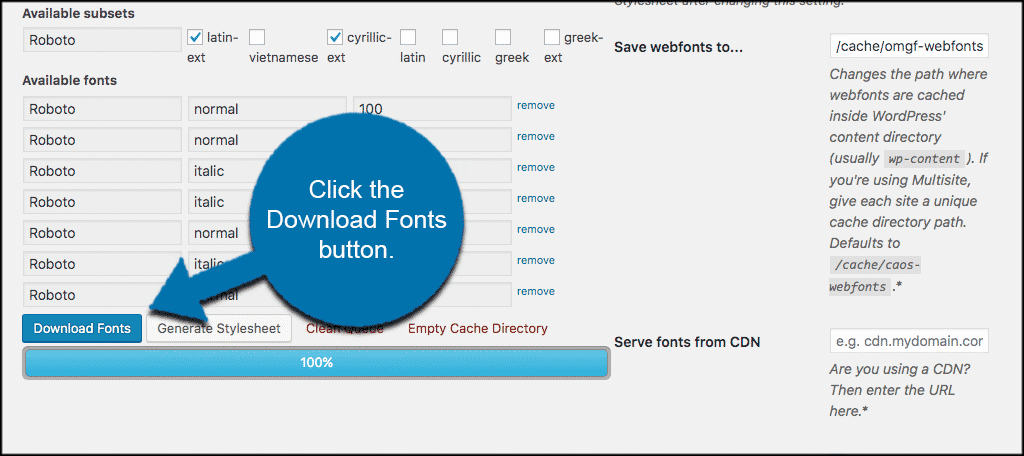The image size is (1024, 456).
Task: Select the cyrillic subset checkbox
Action: pos(450,38)
